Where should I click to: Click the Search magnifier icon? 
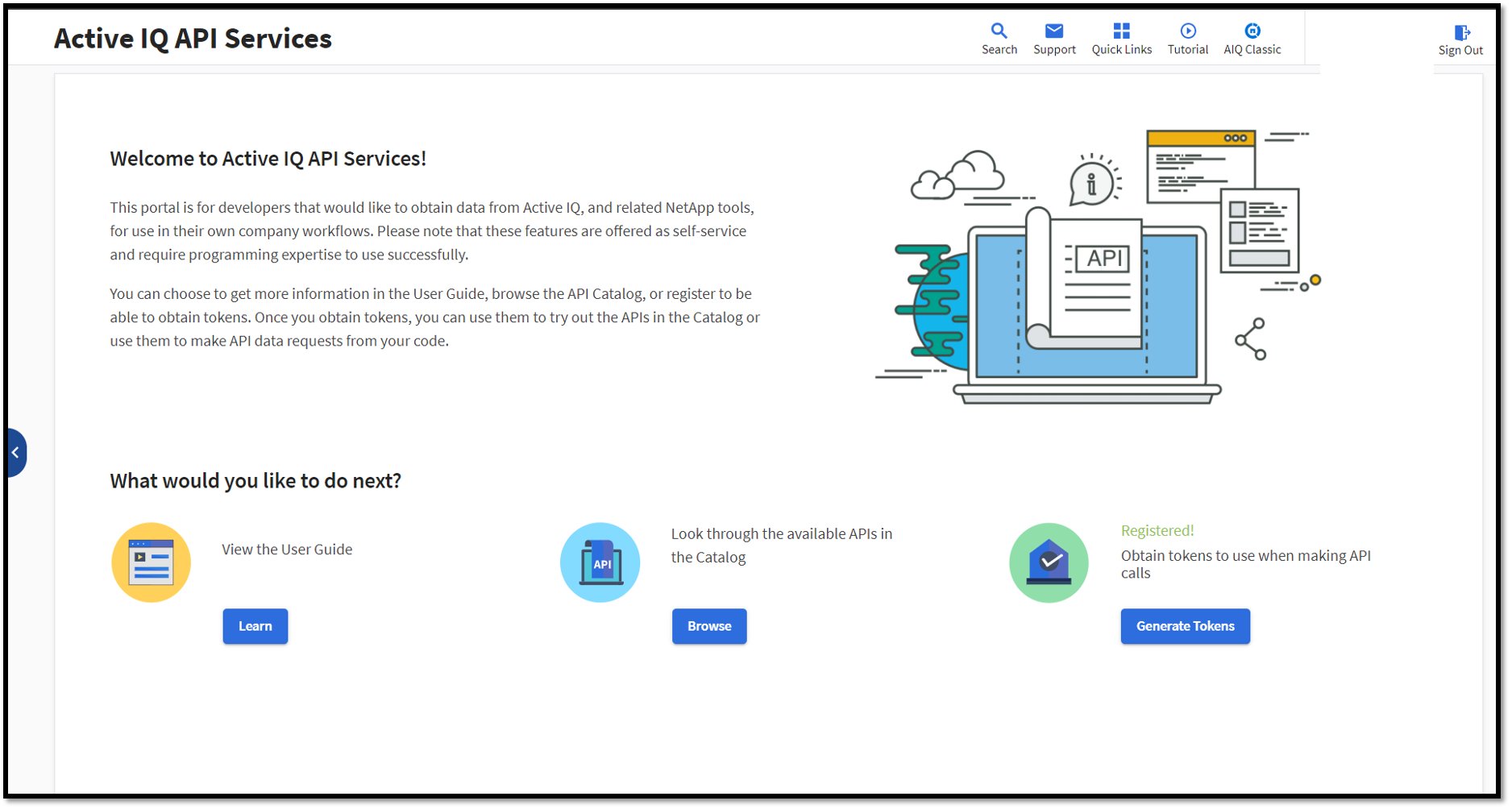(999, 31)
